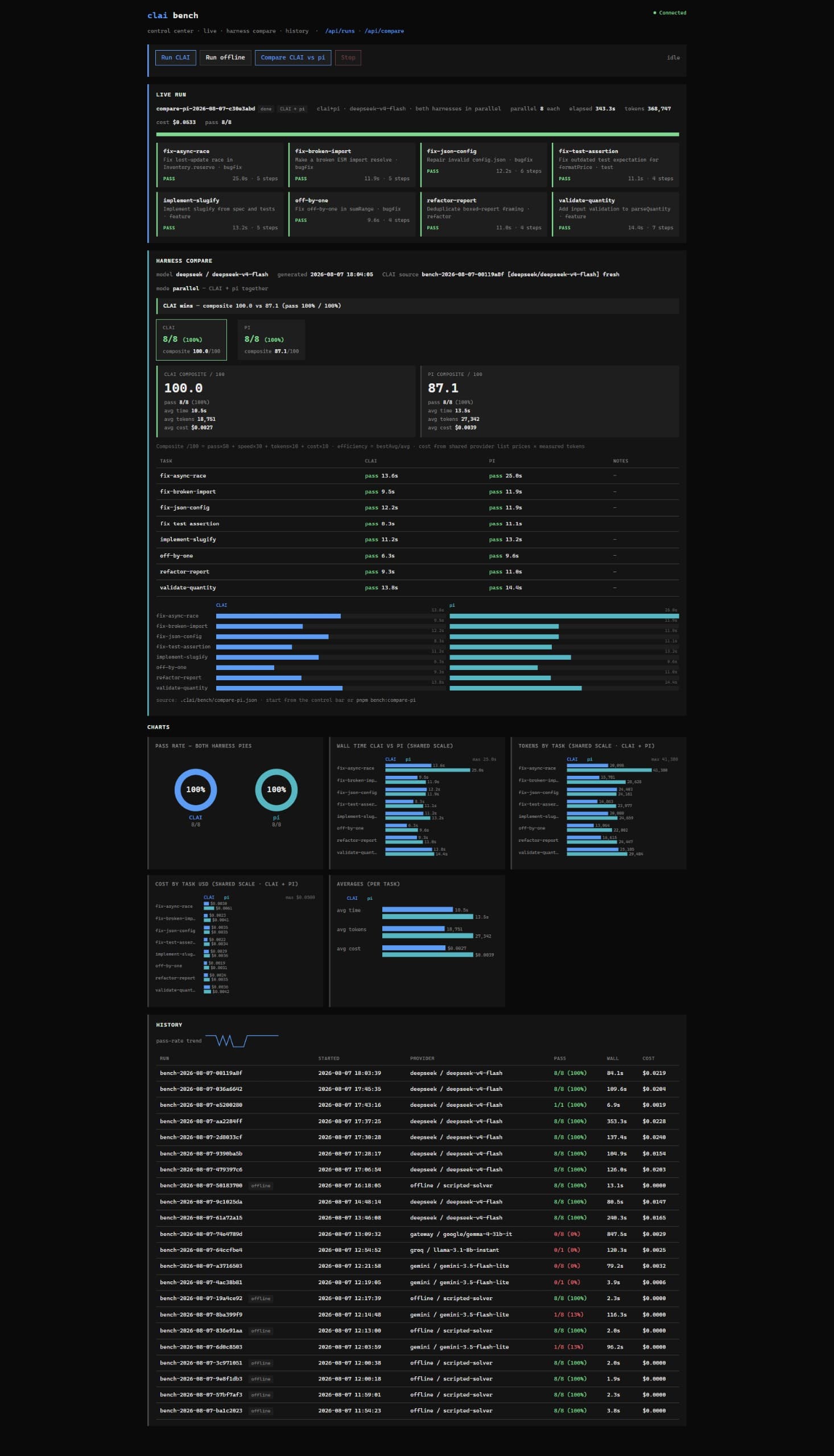Start the Compare CLAI vs pi run

293,58
